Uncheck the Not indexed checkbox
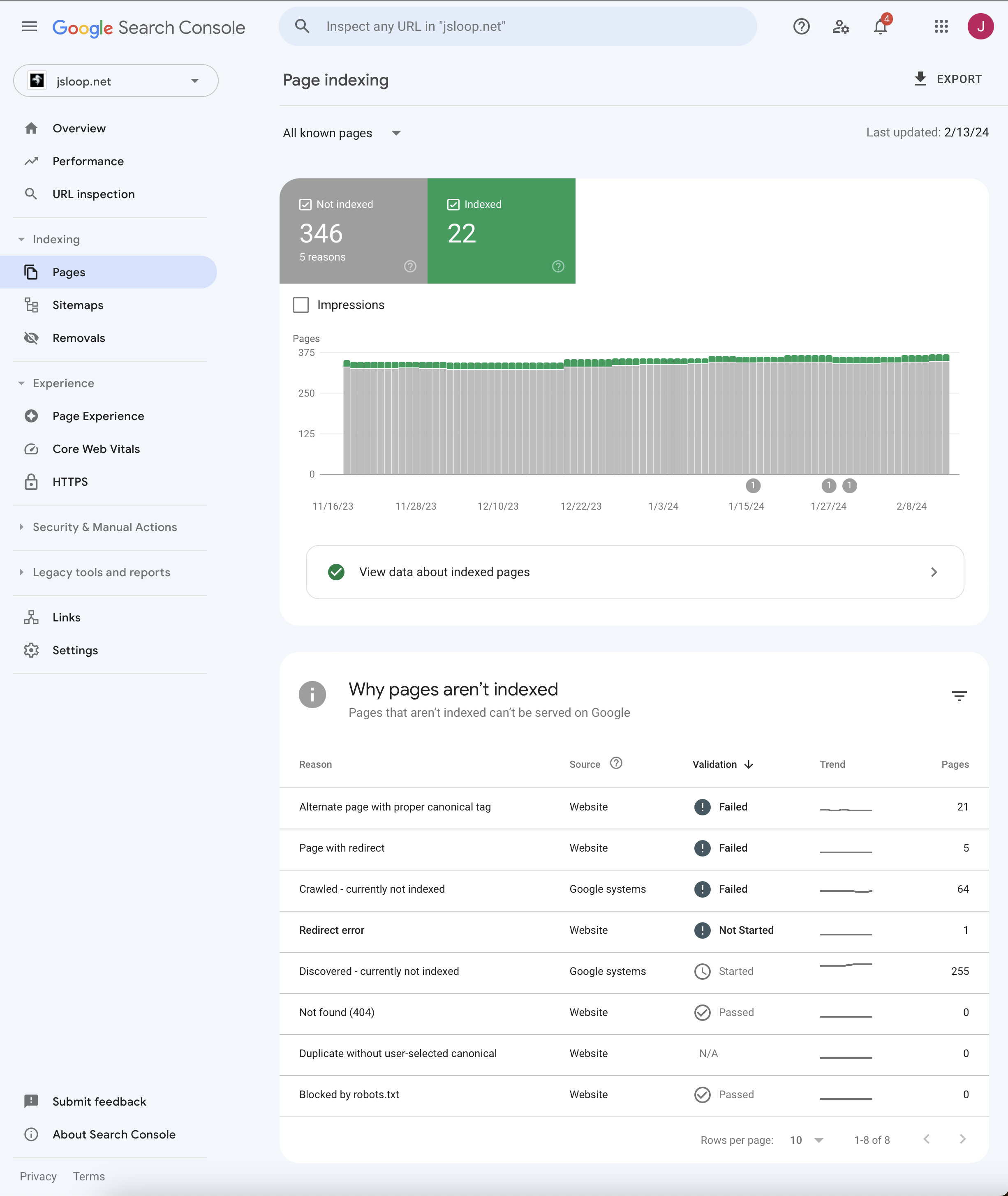Screen dimensions: 1008x1196 click(x=305, y=205)
